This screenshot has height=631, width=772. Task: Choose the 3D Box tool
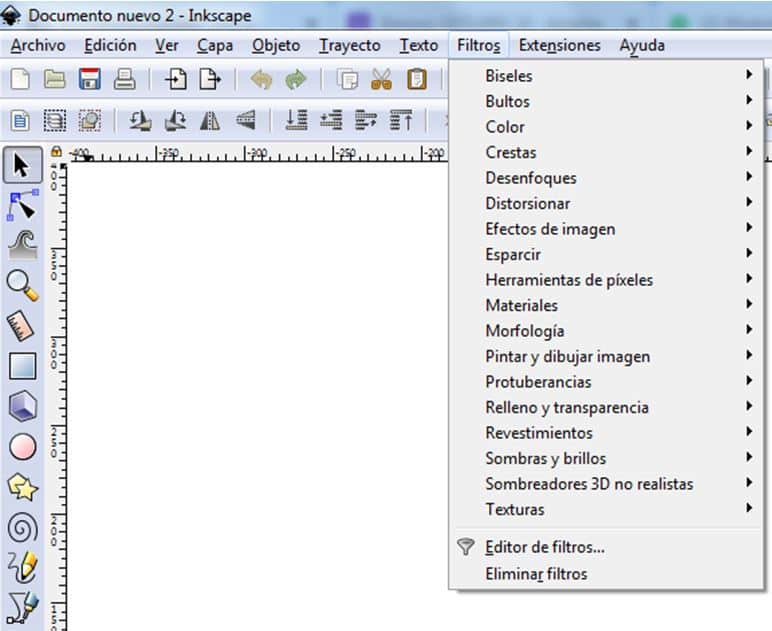(22, 407)
